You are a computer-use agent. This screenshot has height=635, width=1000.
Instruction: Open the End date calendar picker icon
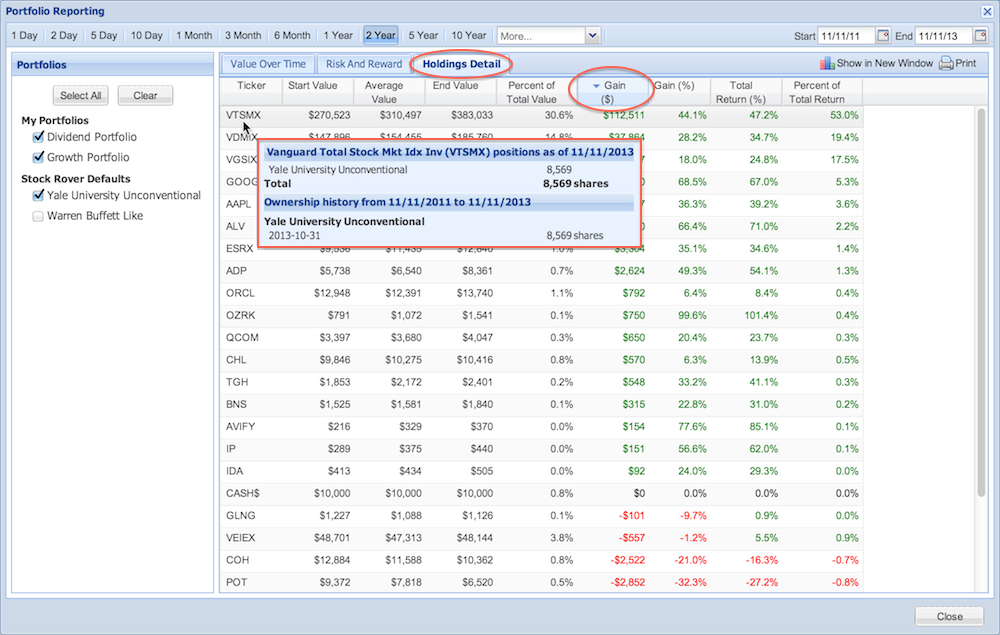[980, 36]
